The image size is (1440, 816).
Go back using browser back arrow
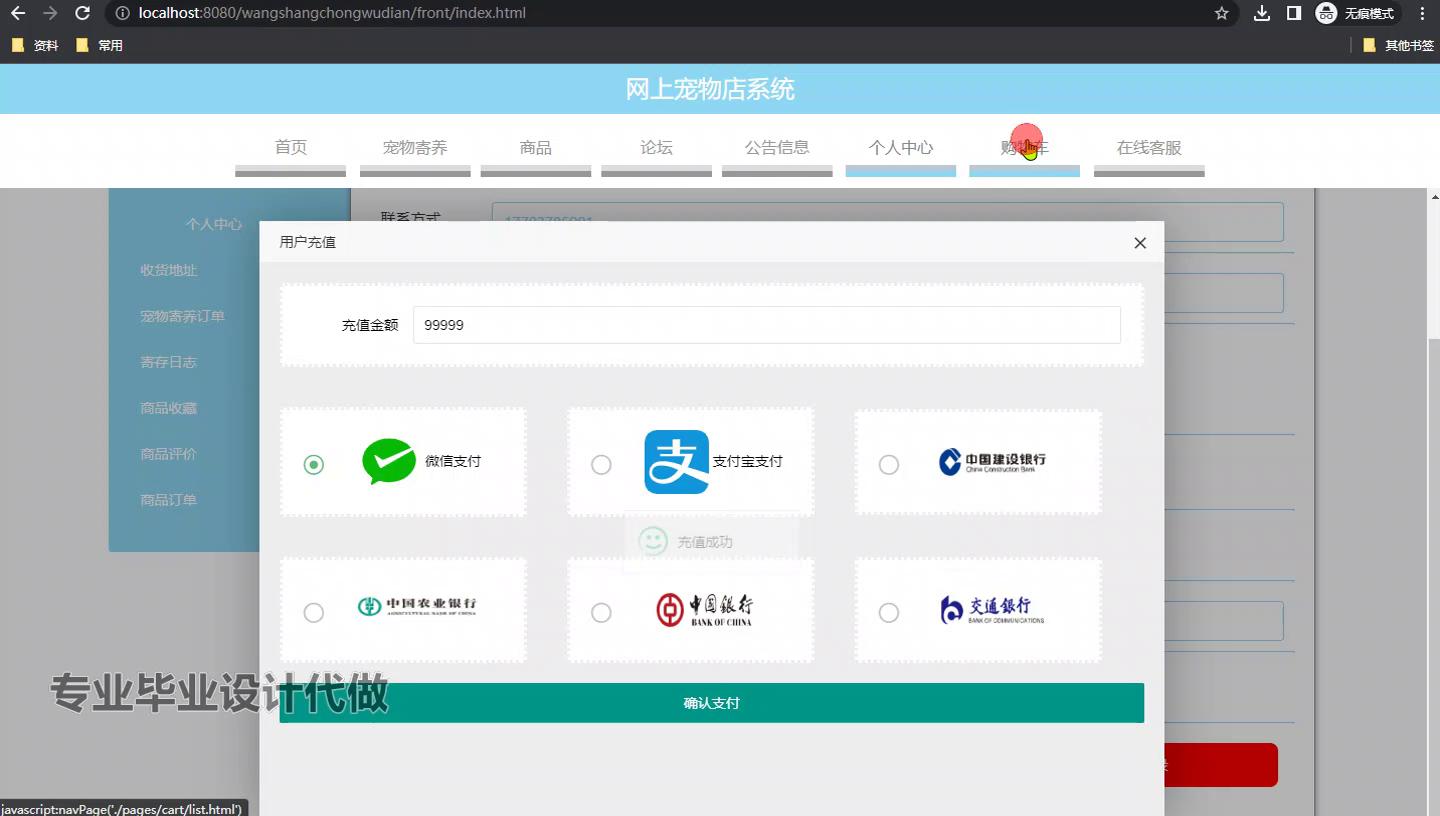17,13
